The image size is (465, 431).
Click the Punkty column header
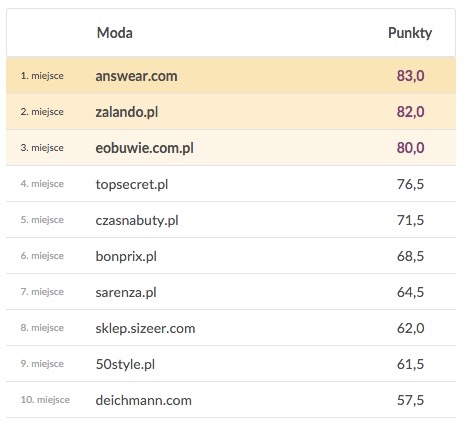[x=410, y=33]
